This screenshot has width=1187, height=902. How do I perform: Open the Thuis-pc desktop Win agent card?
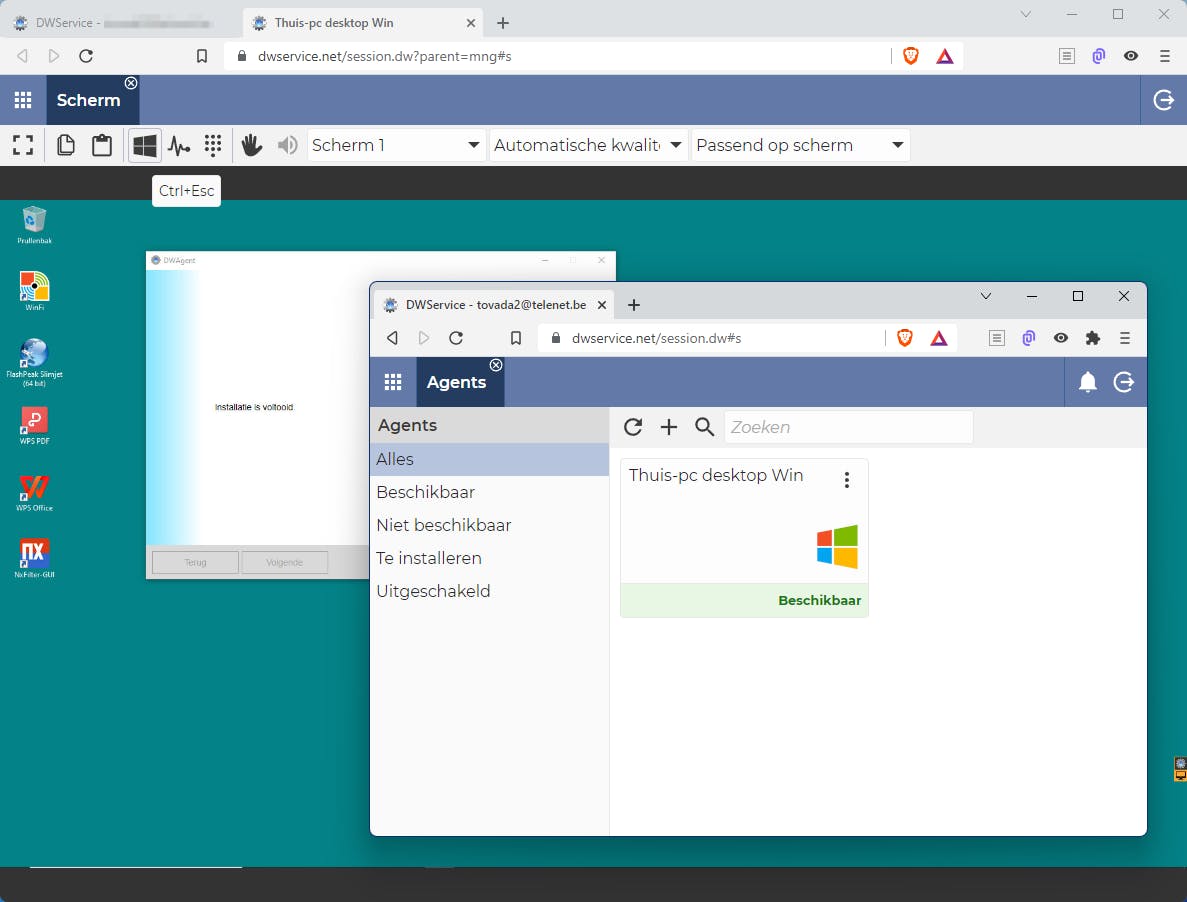click(x=744, y=538)
